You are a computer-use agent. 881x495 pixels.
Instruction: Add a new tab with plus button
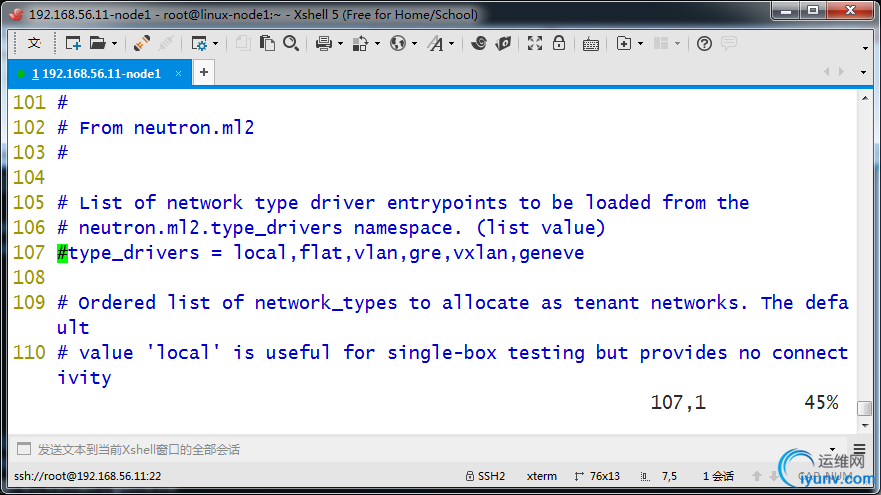tap(203, 72)
